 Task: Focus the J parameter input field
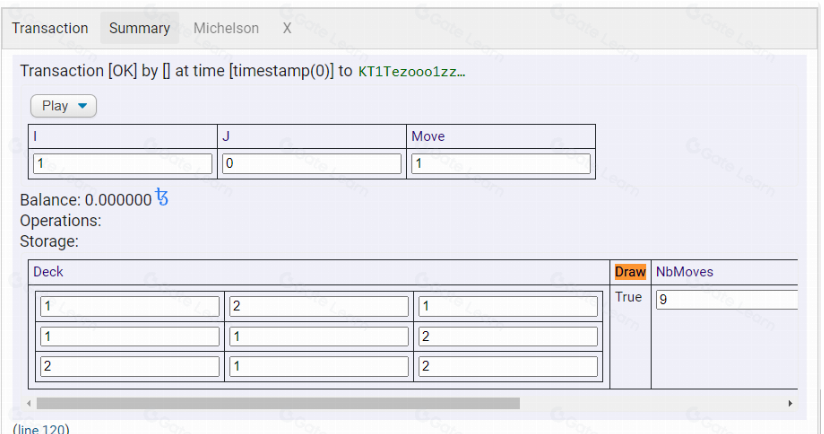click(312, 164)
